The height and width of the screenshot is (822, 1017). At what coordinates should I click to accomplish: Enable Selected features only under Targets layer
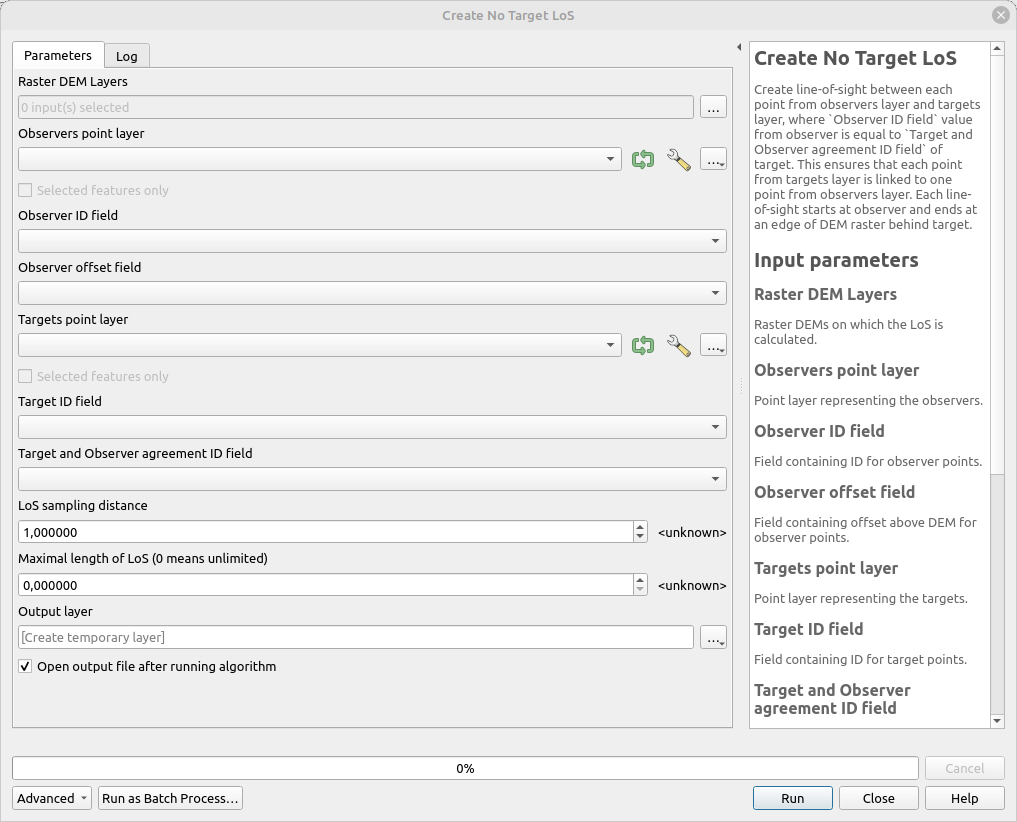[x=23, y=376]
